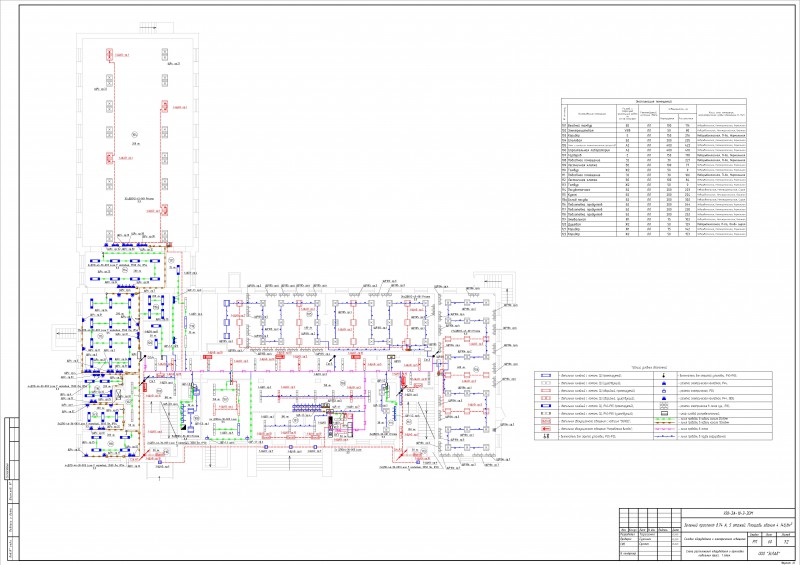
Task: Click the project address line in the title block
Action: tap(738, 526)
